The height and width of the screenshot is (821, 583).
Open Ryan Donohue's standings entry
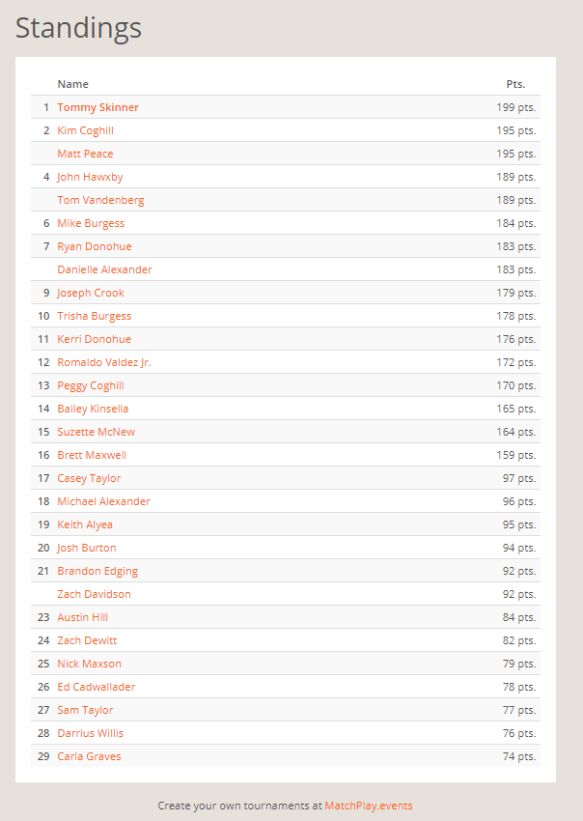pyautogui.click(x=93, y=246)
